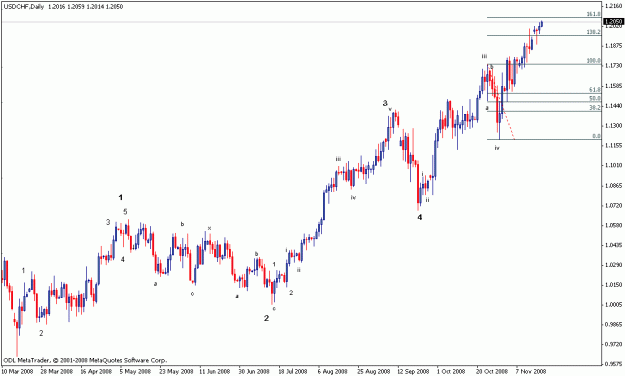Click the 1.2160 price axis label
The image size is (625, 376).
pyautogui.click(x=614, y=6)
